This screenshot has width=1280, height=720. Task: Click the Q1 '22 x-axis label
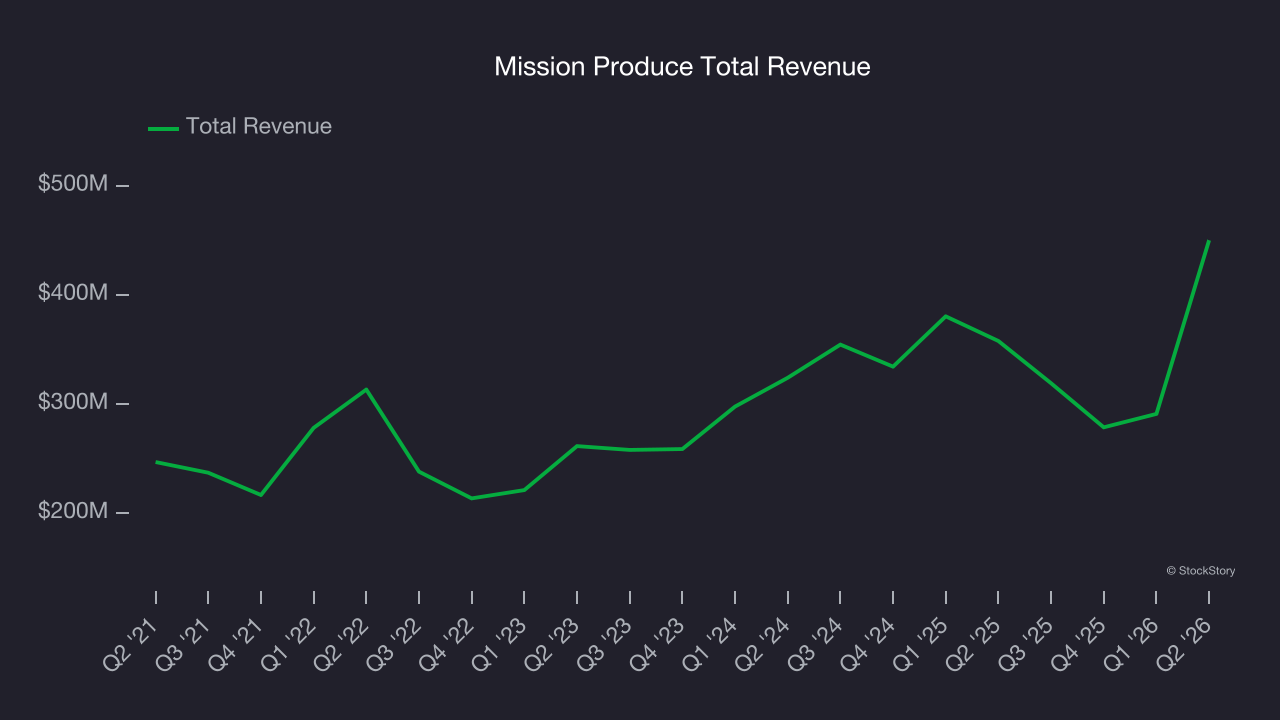pos(290,644)
